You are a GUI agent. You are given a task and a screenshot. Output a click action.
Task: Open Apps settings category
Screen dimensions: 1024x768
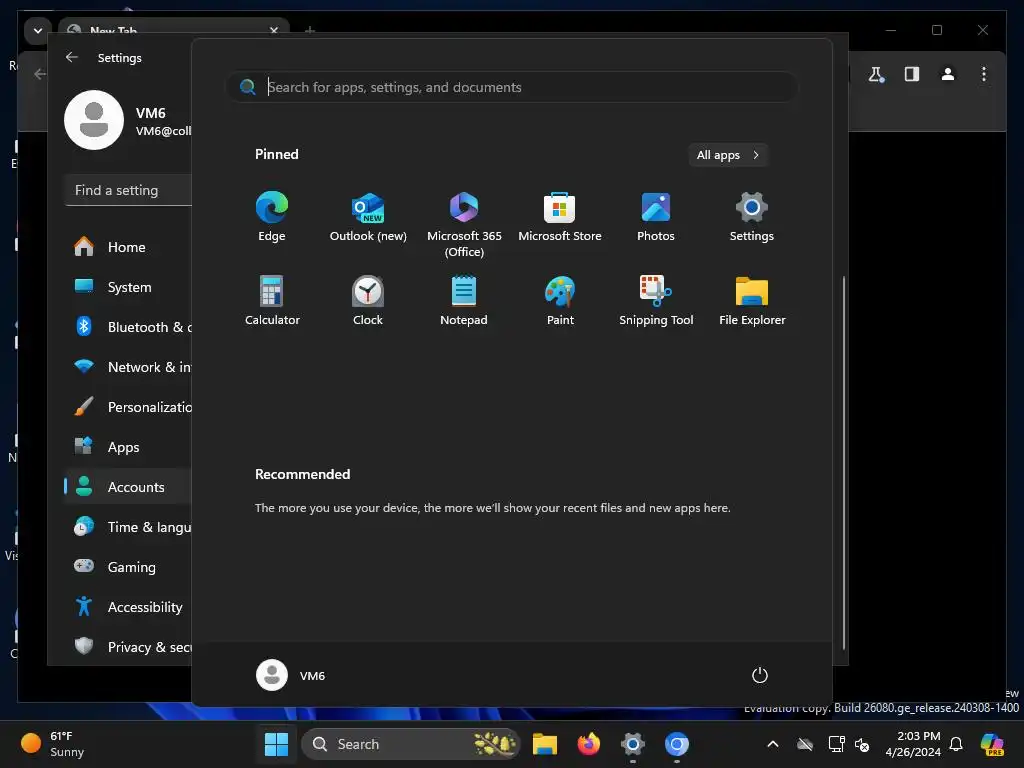click(127, 447)
